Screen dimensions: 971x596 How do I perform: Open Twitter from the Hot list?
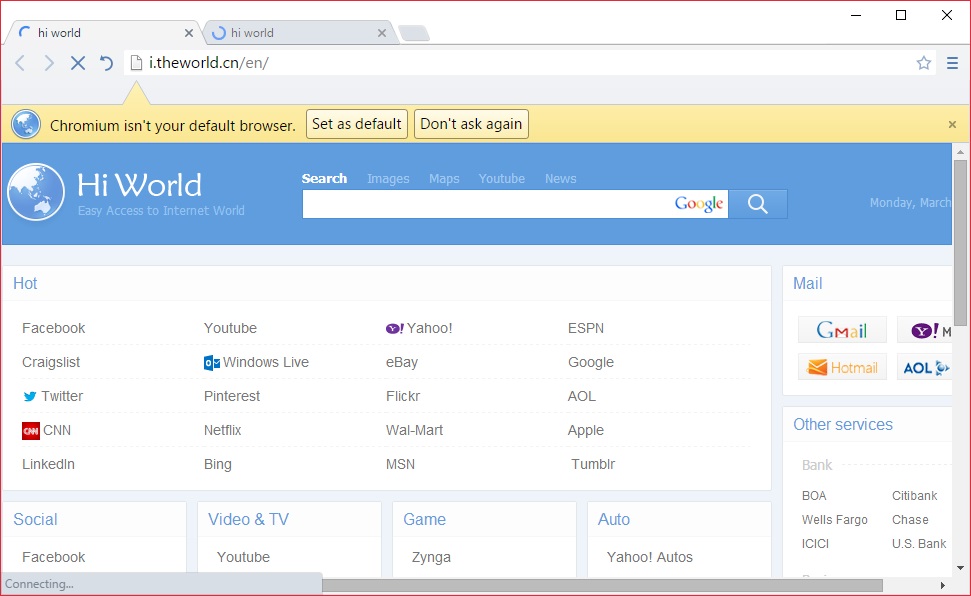53,397
